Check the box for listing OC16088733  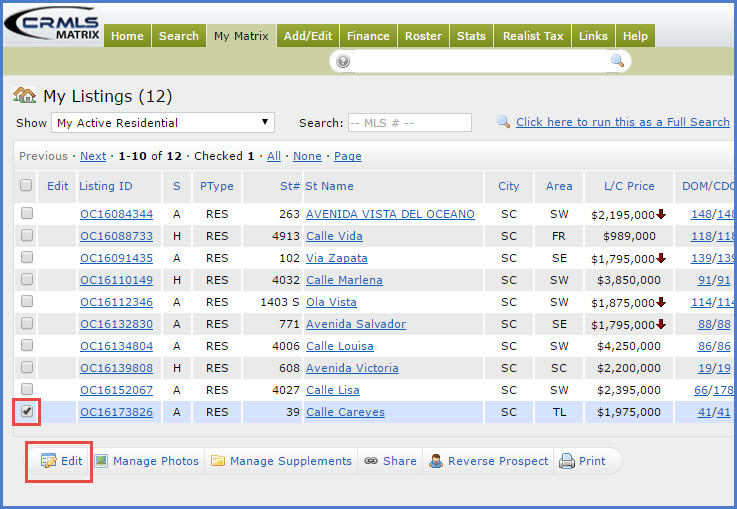pyautogui.click(x=27, y=235)
